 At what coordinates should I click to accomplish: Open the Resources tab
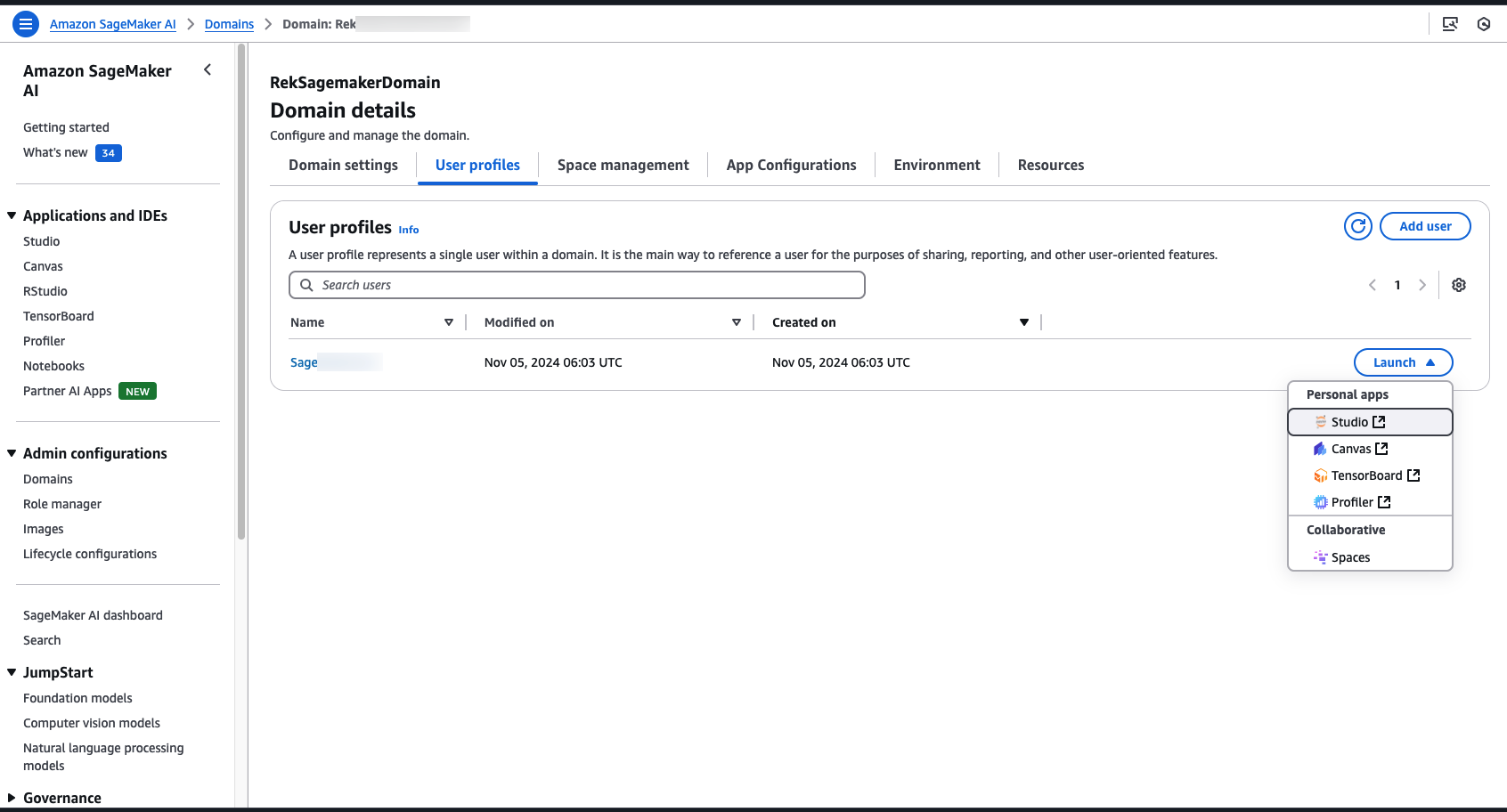1051,166
